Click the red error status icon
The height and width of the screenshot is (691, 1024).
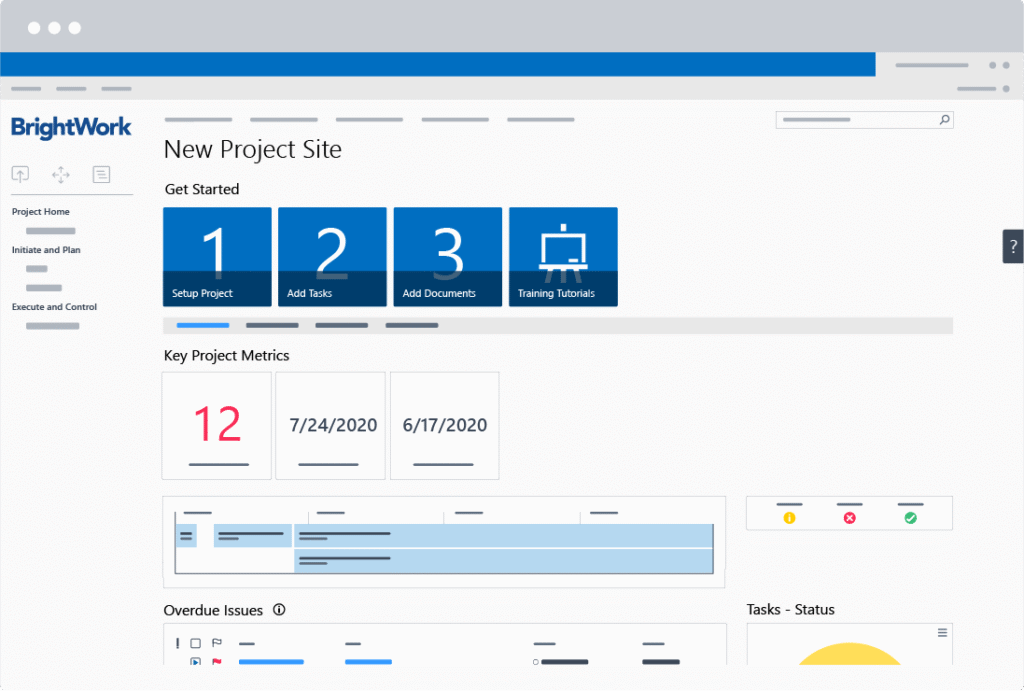pos(849,518)
